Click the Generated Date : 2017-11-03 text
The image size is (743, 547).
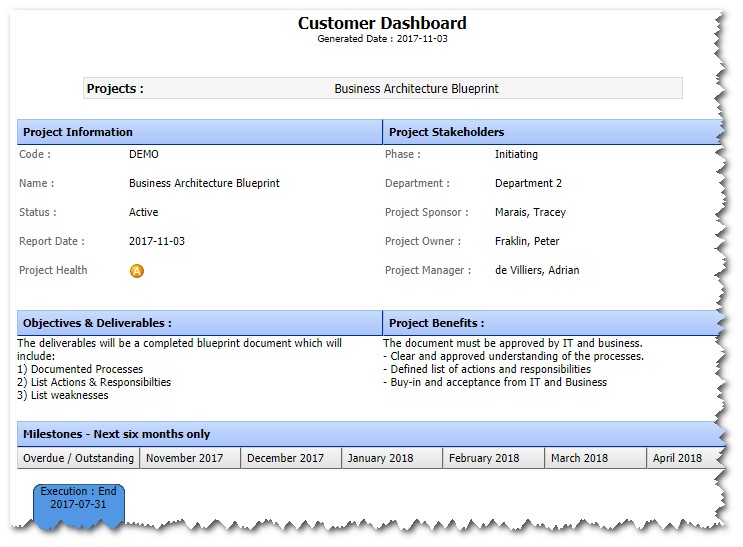[x=382, y=39]
